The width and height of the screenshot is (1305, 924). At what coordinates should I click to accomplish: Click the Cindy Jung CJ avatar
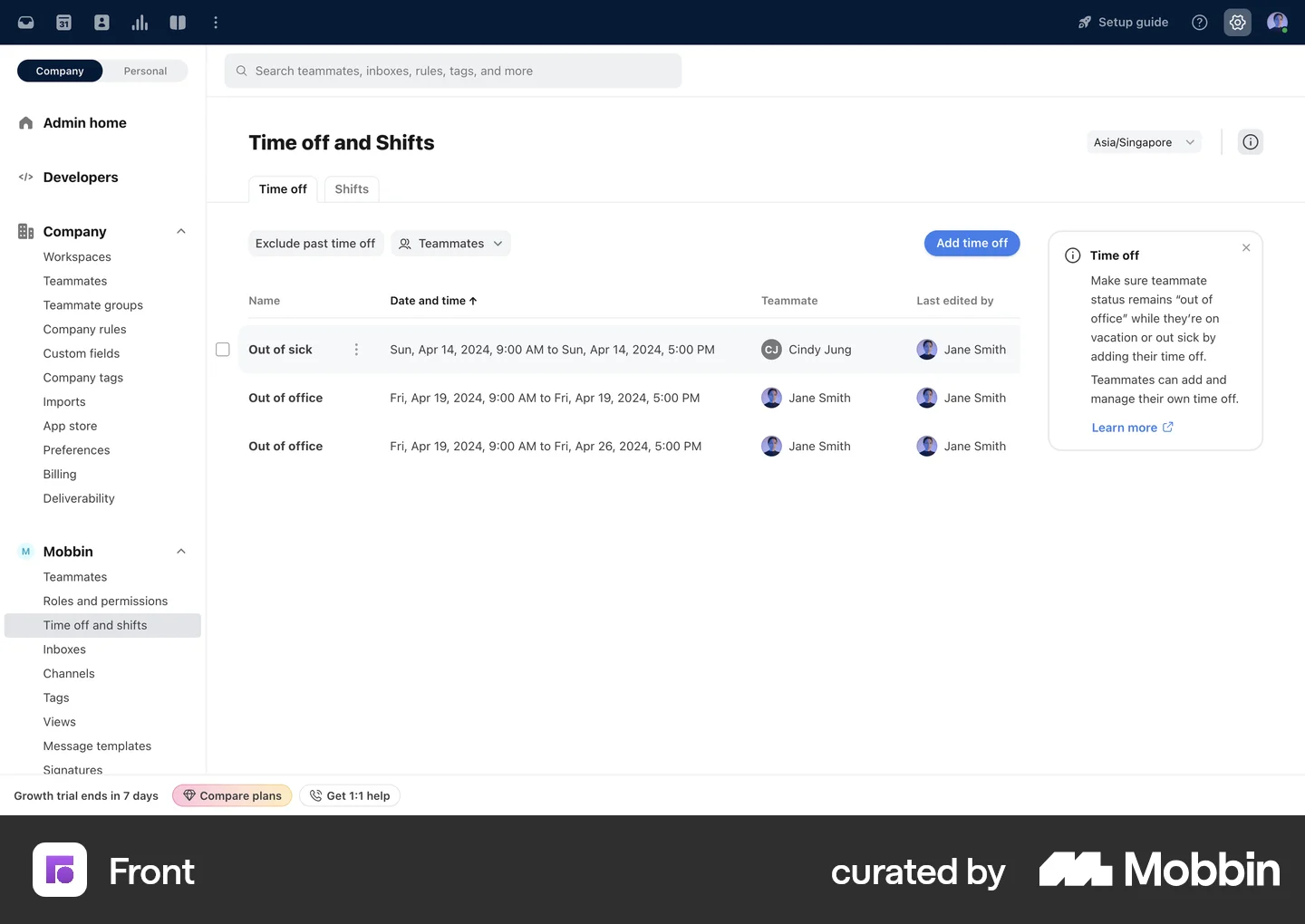pyautogui.click(x=771, y=350)
